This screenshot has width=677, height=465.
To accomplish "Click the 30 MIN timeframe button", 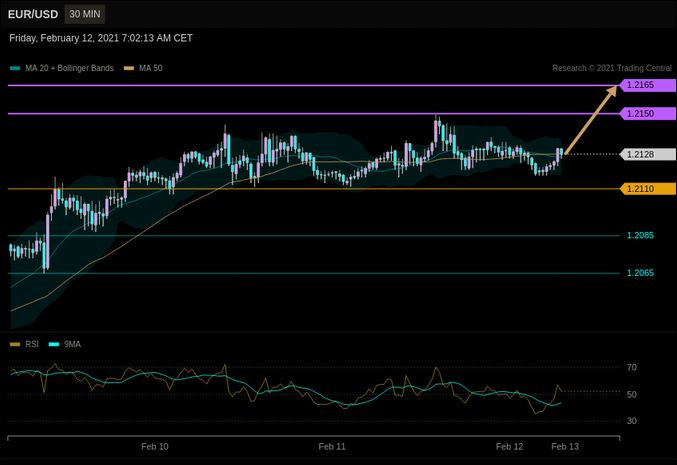I will (x=85, y=14).
